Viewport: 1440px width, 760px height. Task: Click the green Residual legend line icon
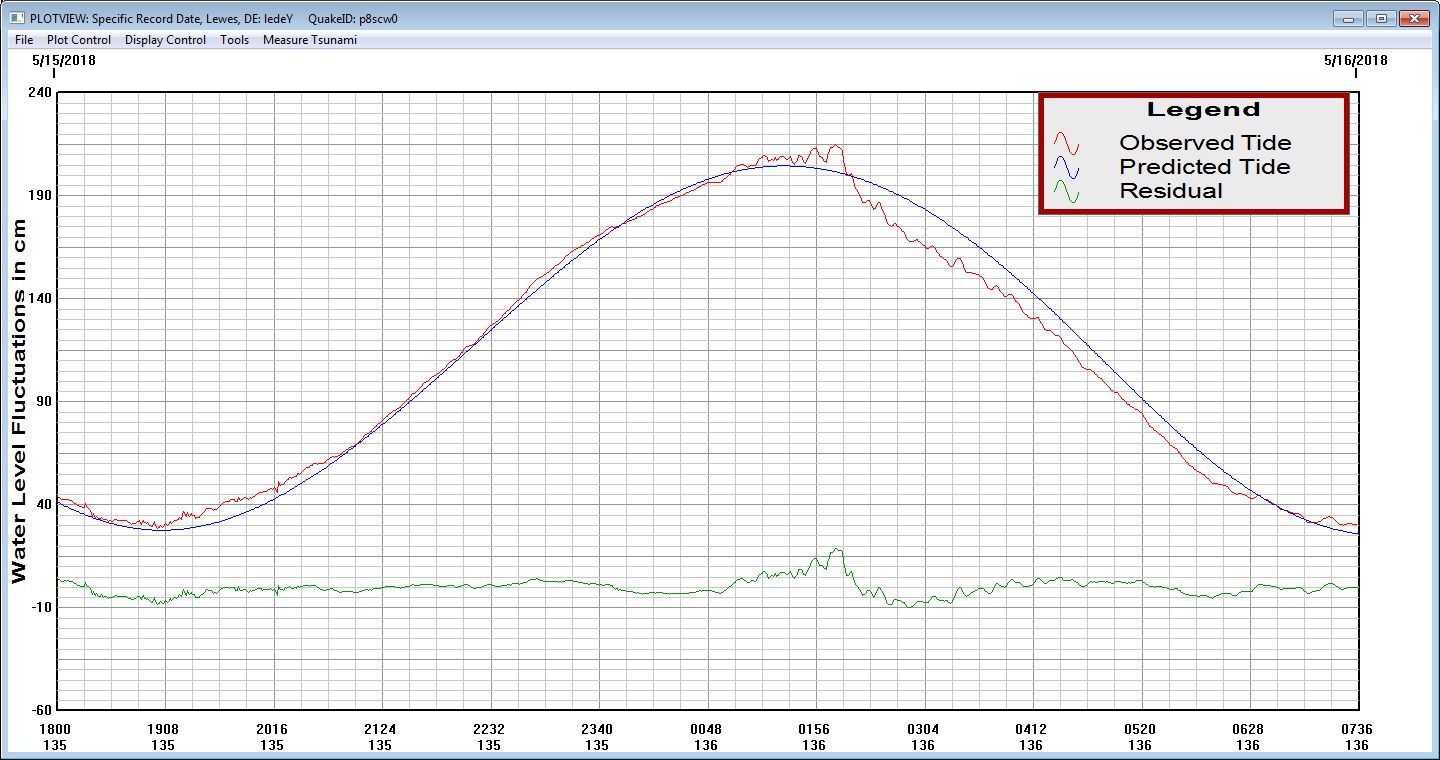pos(1067,191)
